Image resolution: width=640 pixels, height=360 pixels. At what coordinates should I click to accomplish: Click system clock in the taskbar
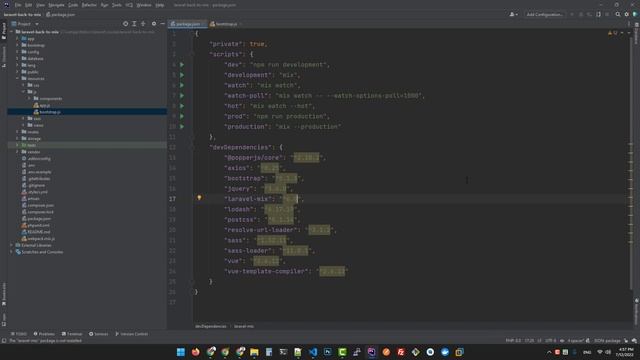tap(625, 352)
